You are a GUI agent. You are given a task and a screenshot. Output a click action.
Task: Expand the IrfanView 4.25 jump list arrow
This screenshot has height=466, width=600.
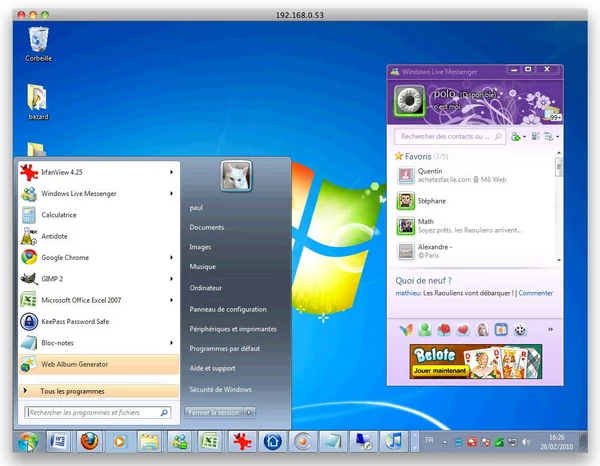171,172
